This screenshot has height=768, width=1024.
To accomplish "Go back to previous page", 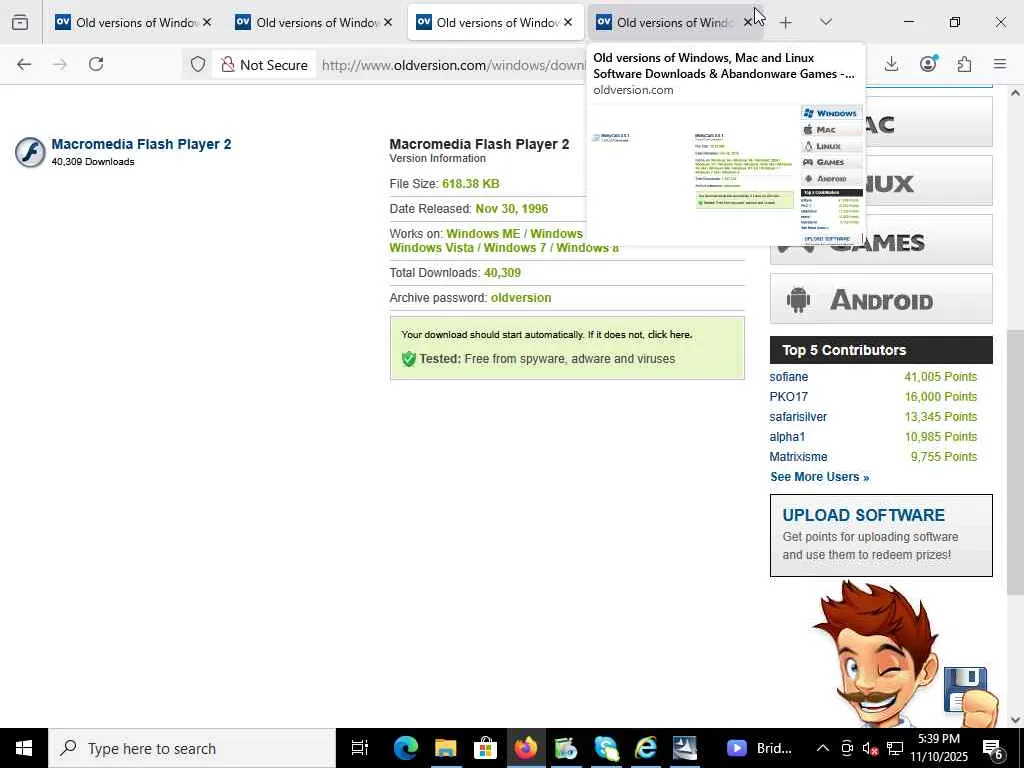I will point(24,64).
